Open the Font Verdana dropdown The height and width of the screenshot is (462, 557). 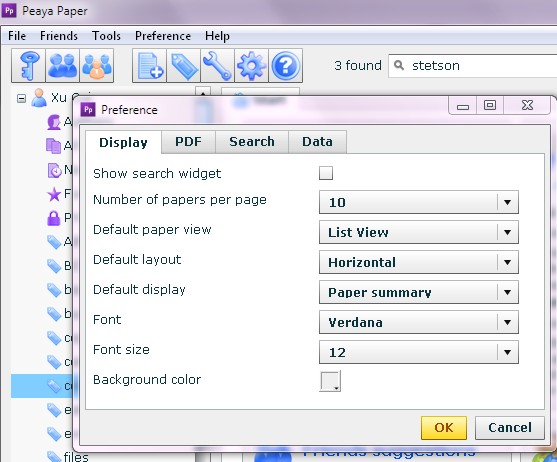[418, 322]
